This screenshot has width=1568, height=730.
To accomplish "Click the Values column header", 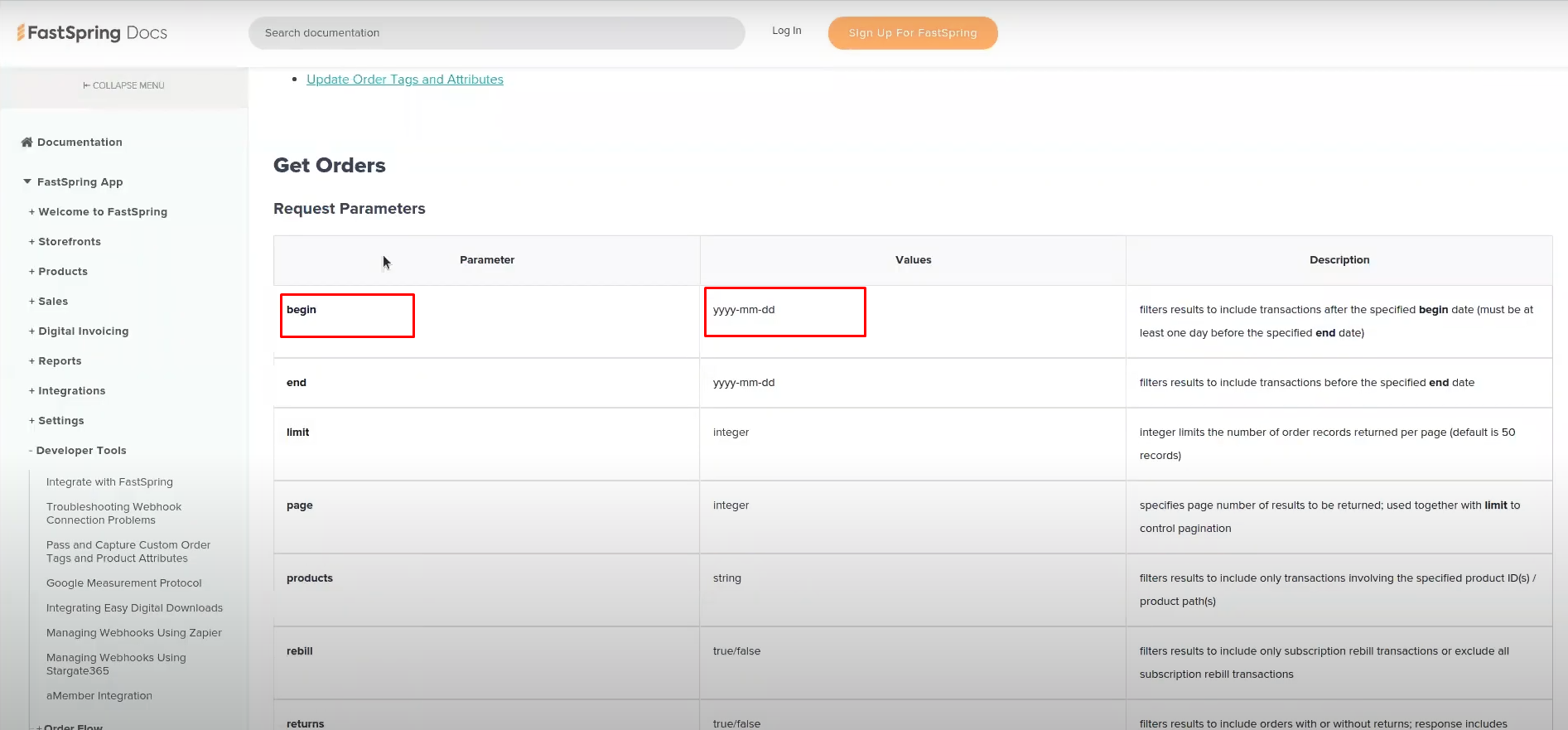I will coord(913,259).
